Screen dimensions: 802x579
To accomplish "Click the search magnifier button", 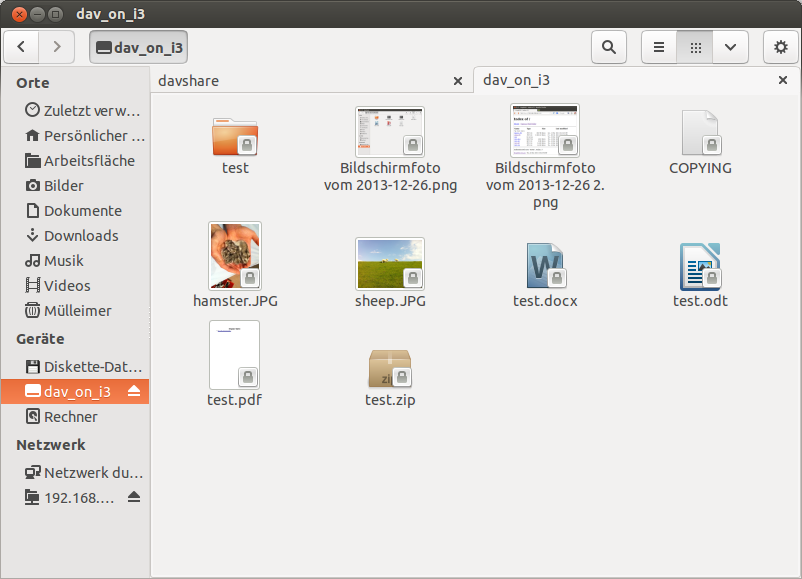I will pyautogui.click(x=608, y=47).
